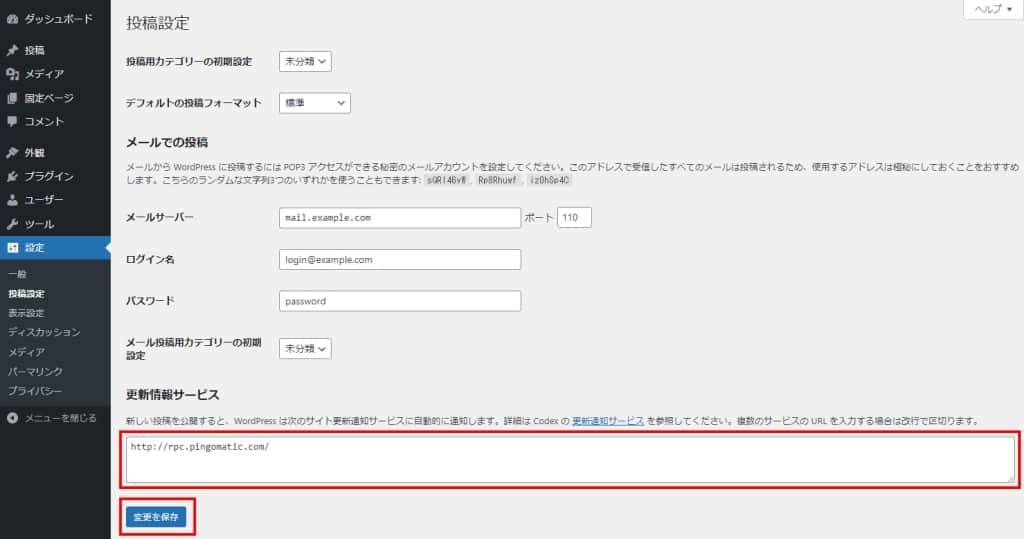
Task: Open the デフォルトの投稿フォーマット dropdown
Action: coord(314,103)
